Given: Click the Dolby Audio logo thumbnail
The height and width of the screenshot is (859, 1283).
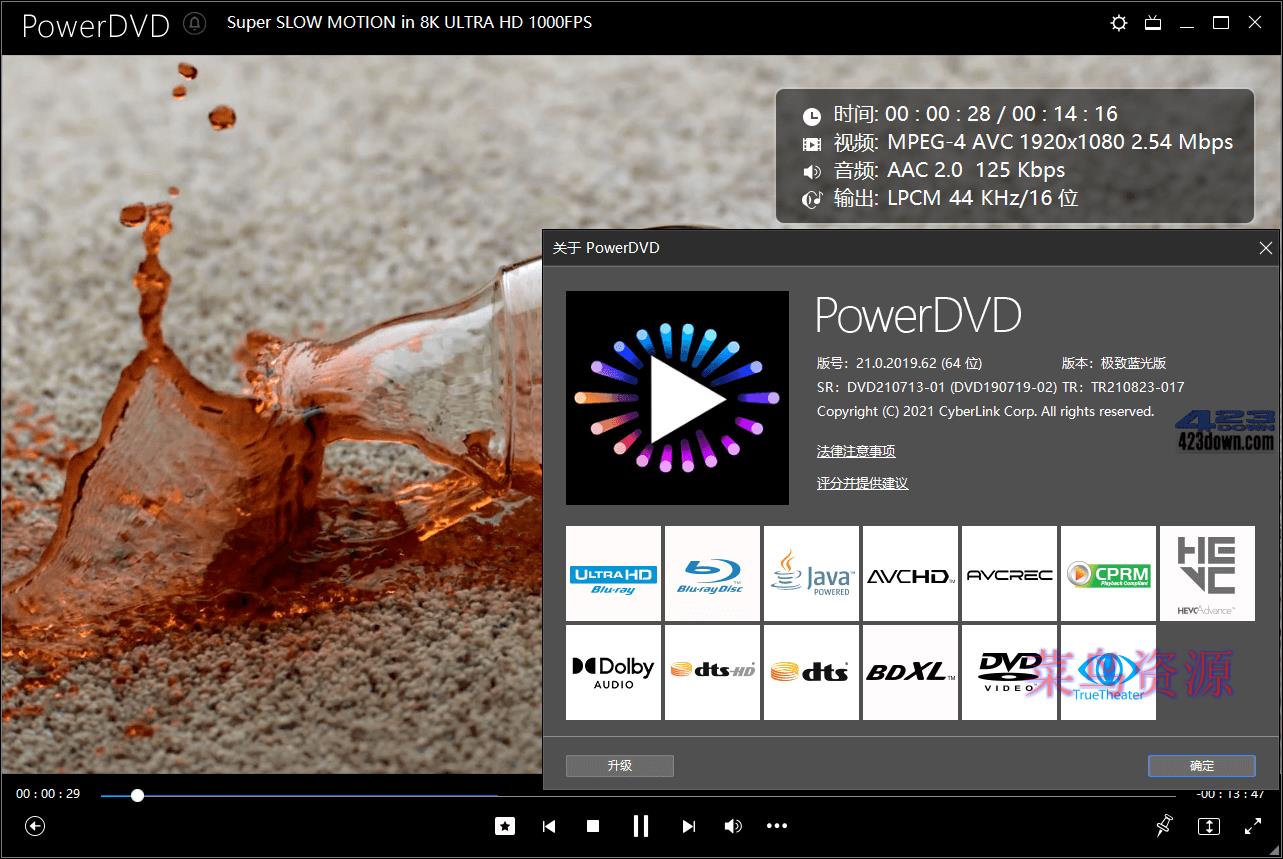Looking at the screenshot, I should coord(613,672).
